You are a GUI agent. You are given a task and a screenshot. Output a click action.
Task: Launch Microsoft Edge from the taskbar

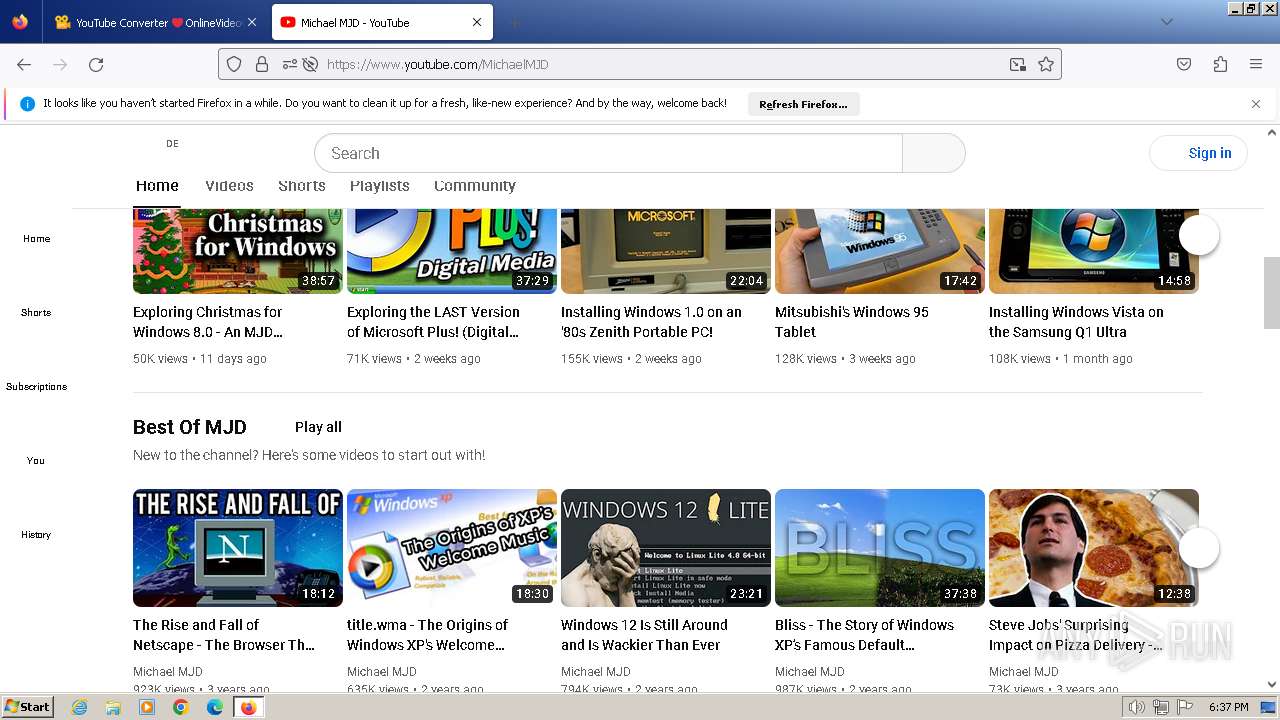coord(215,707)
